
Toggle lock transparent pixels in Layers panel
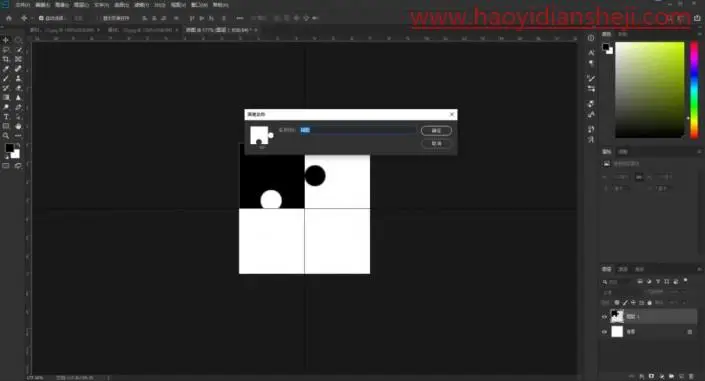[x=617, y=303]
